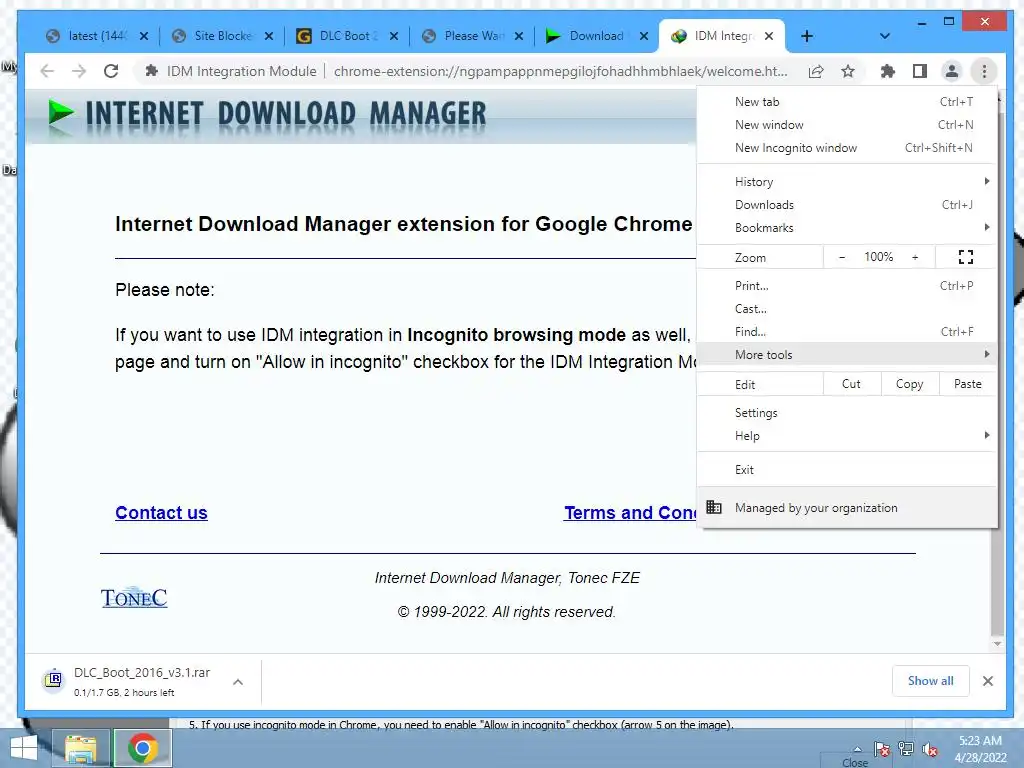The height and width of the screenshot is (768, 1024).
Task: Click Show all downloads button
Action: [931, 681]
